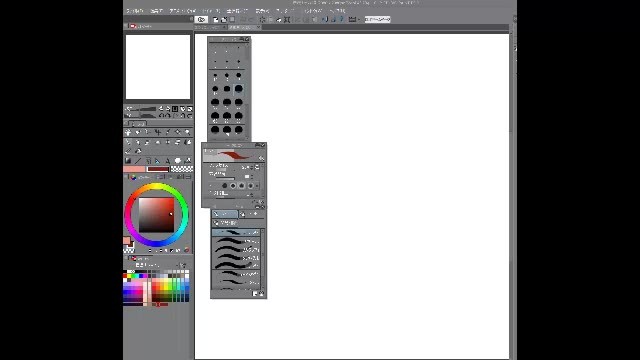Click the blue question-mark help icon
Image resolution: width=640 pixels, height=360 pixels.
click(x=342, y=20)
